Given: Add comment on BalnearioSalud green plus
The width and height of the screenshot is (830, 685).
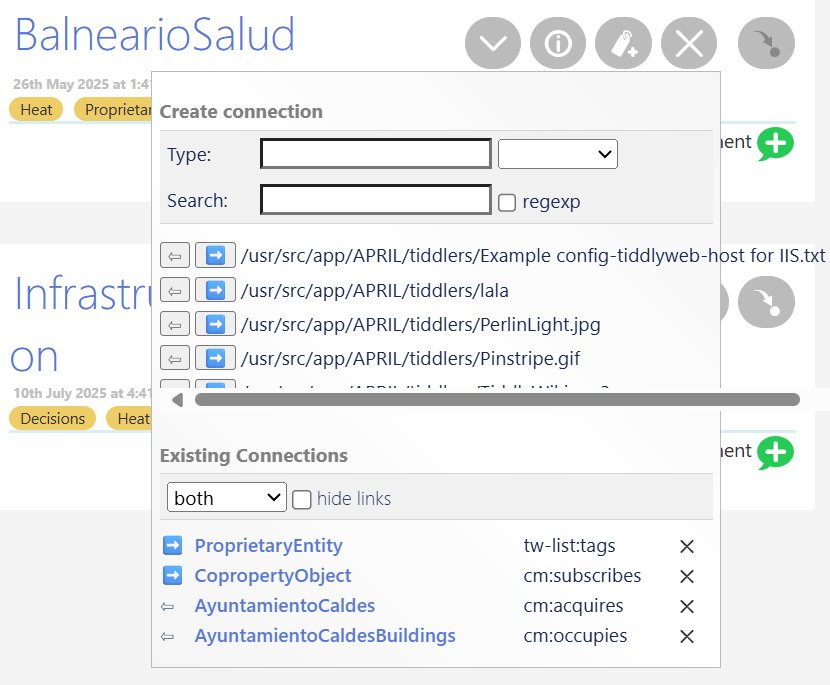Looking at the screenshot, I should (775, 143).
